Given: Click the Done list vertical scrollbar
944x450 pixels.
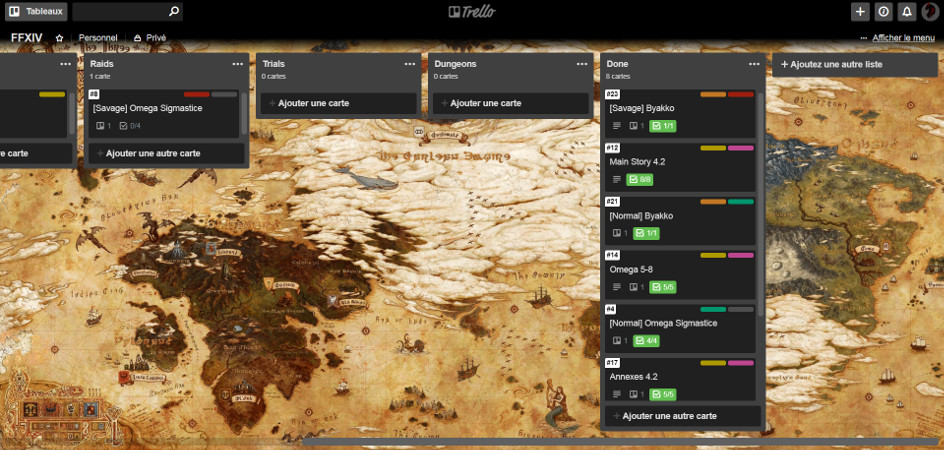Looking at the screenshot, I should click(760, 205).
